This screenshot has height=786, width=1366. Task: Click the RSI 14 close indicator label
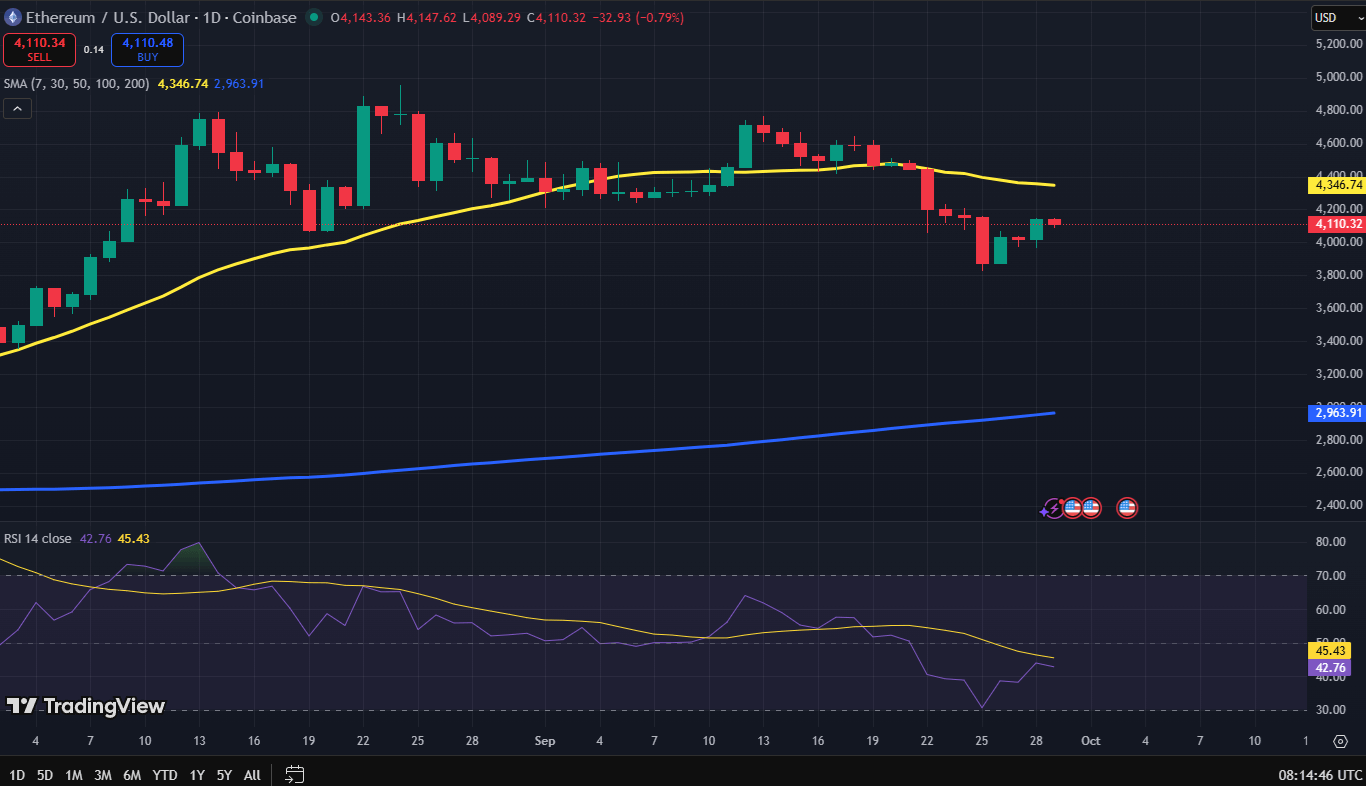(x=37, y=538)
